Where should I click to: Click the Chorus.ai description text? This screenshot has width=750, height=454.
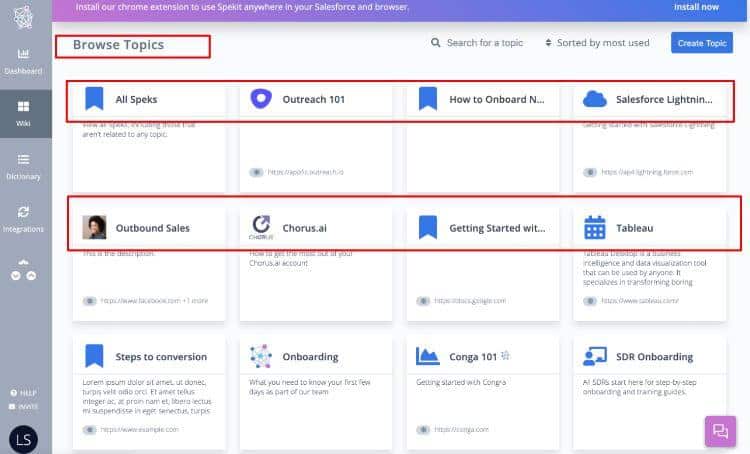click(301, 258)
